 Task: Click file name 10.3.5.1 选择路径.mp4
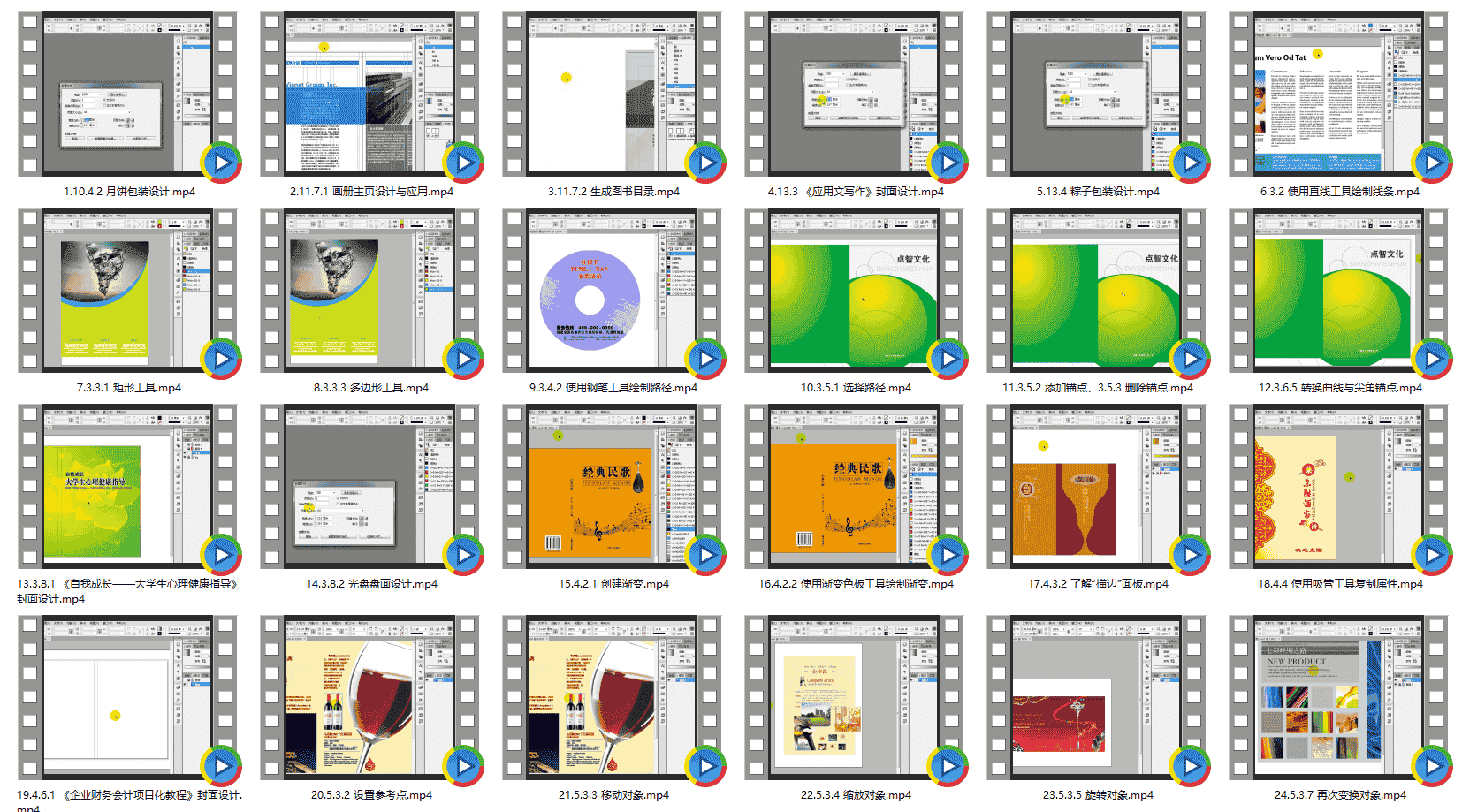tap(856, 387)
